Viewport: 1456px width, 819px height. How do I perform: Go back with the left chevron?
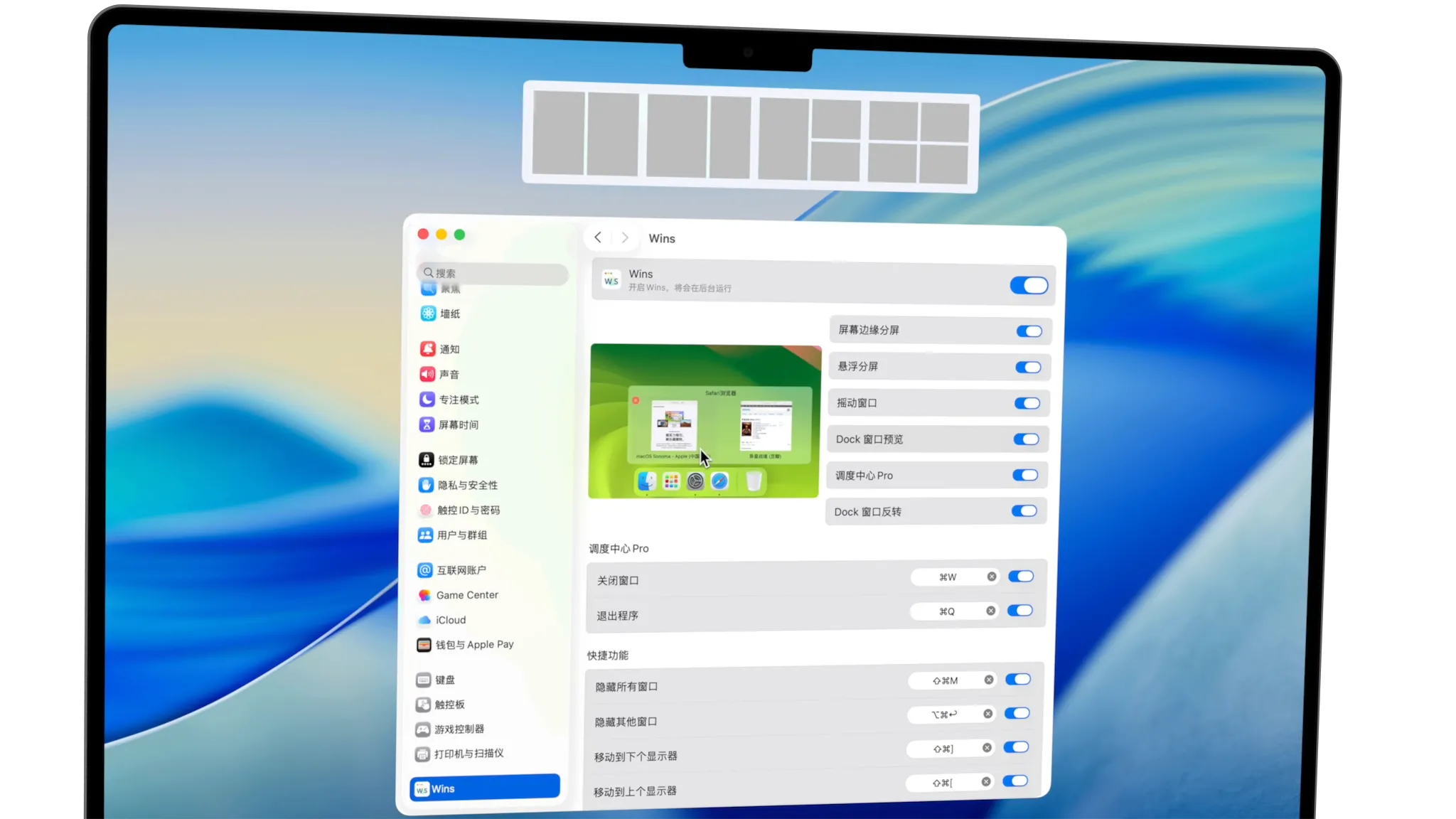click(x=598, y=237)
